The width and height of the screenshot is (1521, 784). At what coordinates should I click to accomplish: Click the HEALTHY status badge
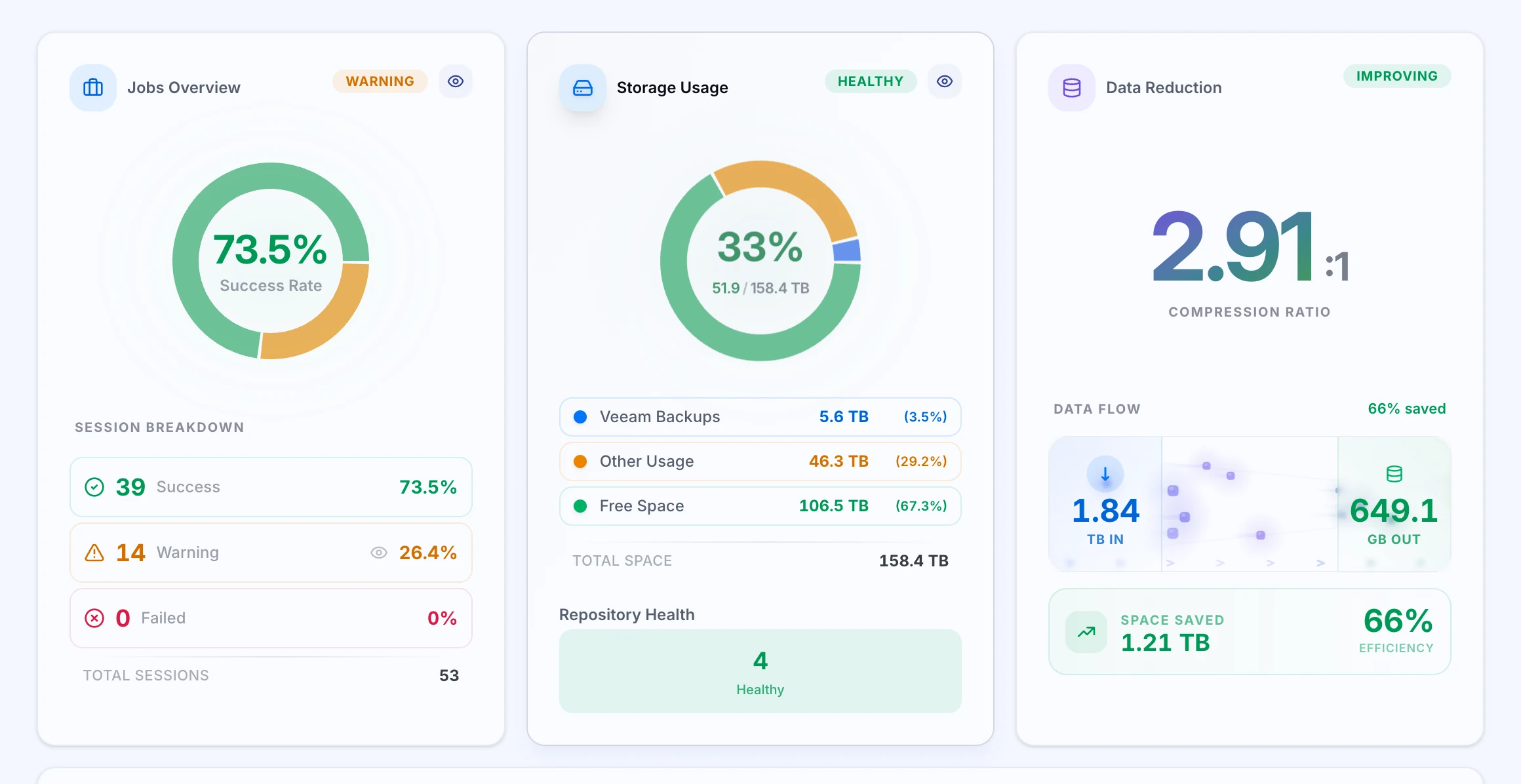(x=871, y=81)
